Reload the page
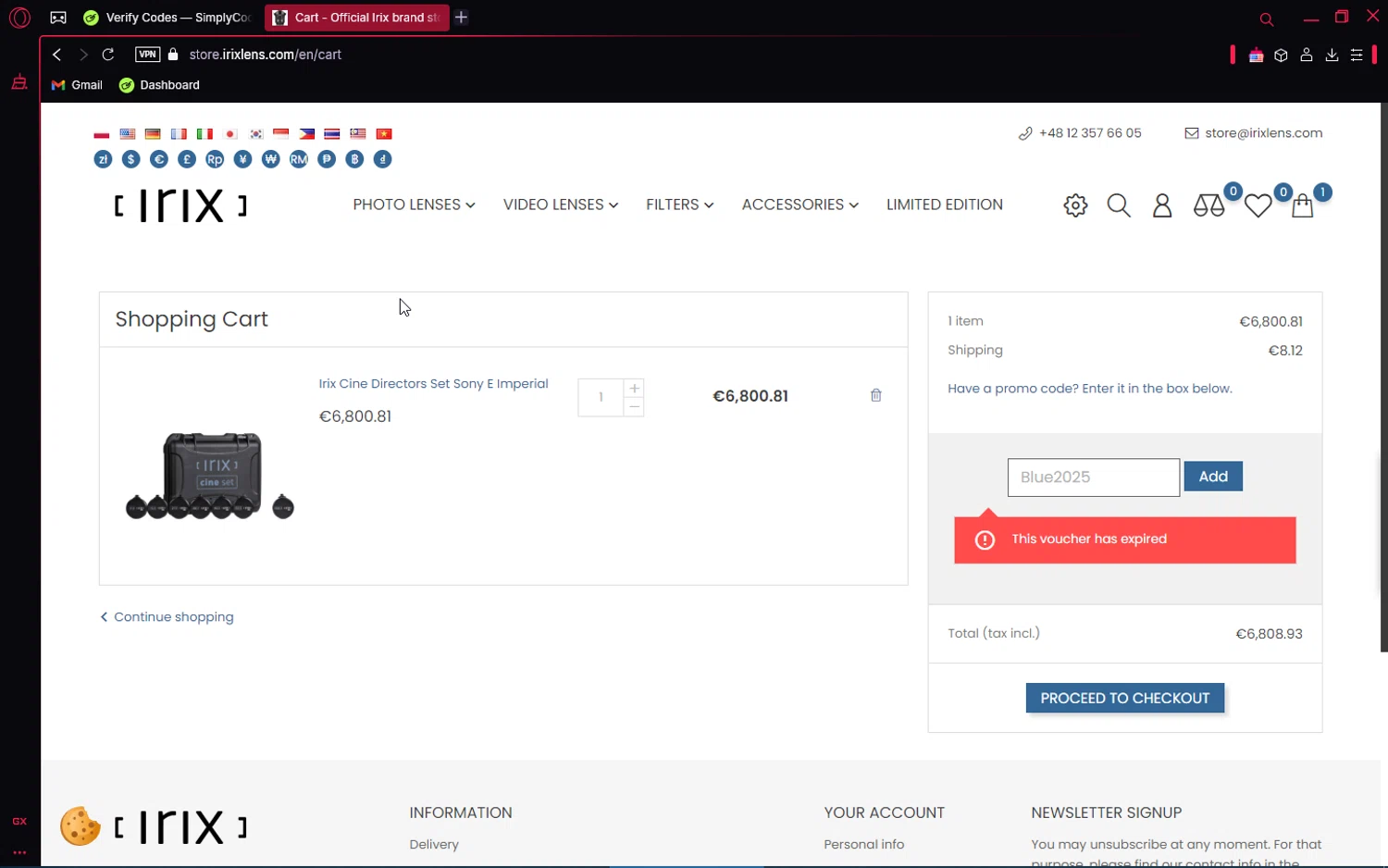The width and height of the screenshot is (1388, 868). click(108, 55)
